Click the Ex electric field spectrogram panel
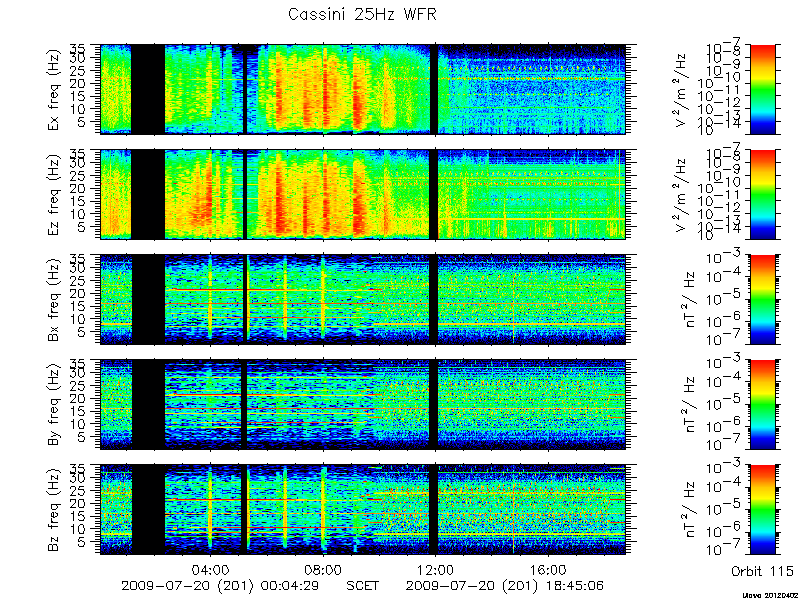Image resolution: width=800 pixels, height=600 pixels. click(363, 89)
